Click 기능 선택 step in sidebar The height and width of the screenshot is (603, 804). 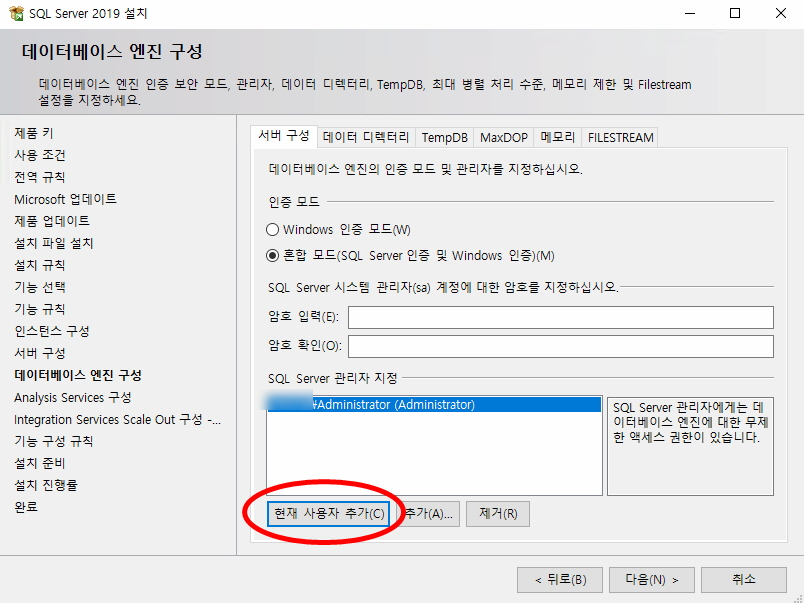[x=40, y=288]
